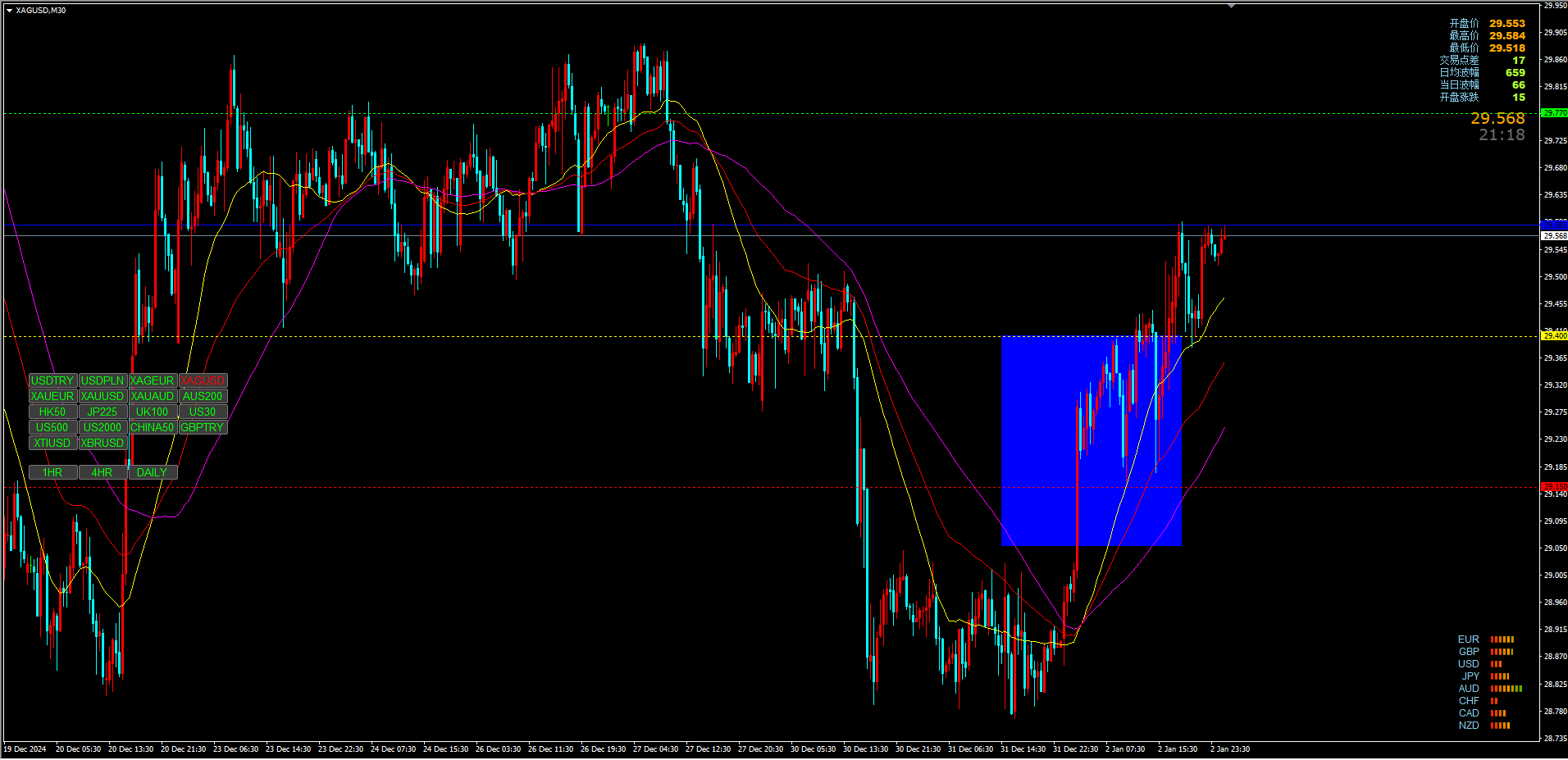Click the USD strength meter label
The image size is (1568, 760).
tap(1469, 664)
